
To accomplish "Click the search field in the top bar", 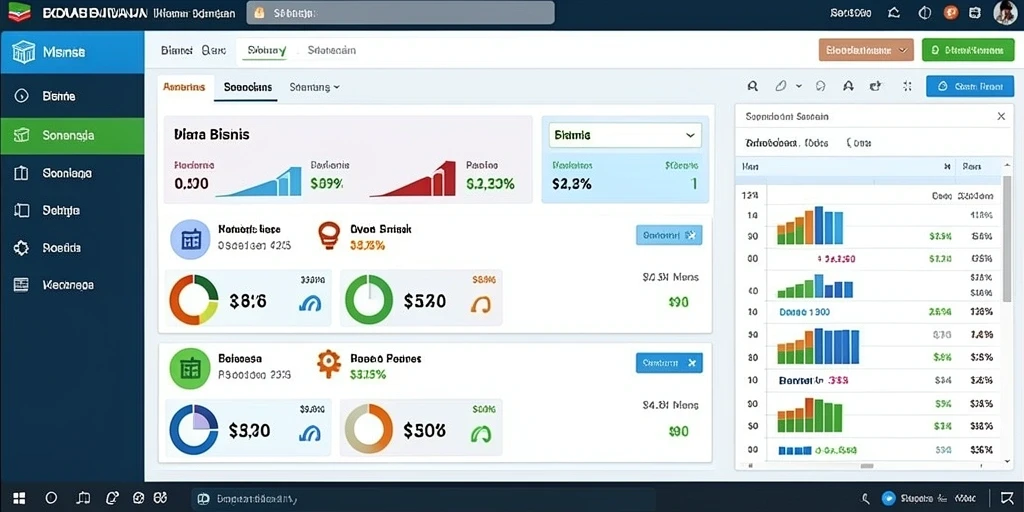I will click(400, 12).
